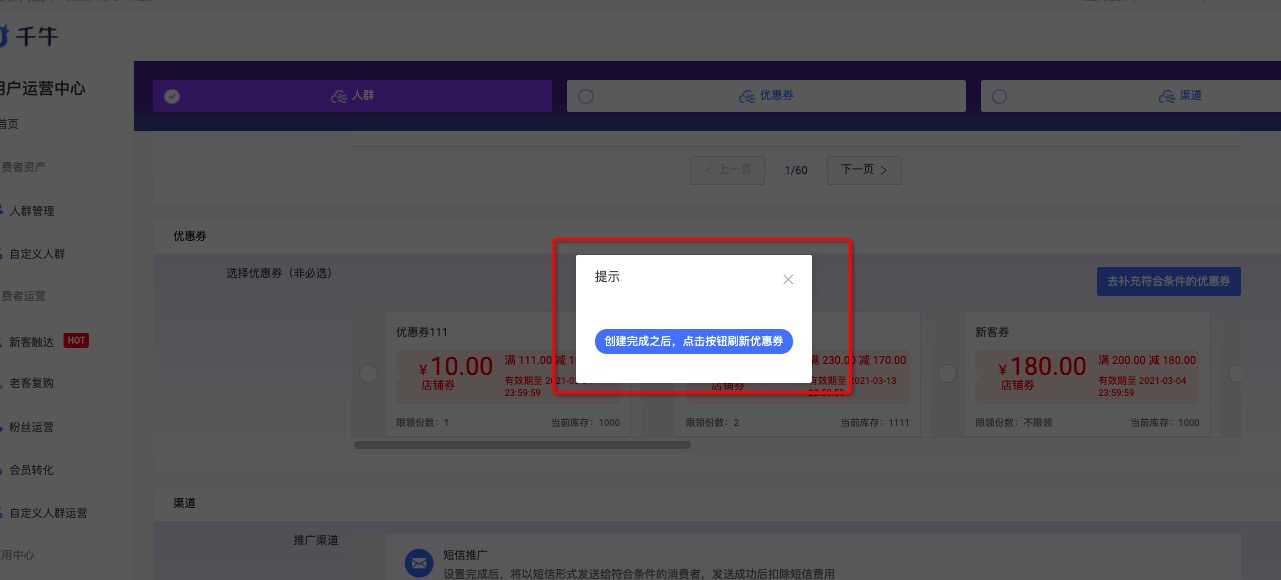Click the 限领份数: 不限领 text

click(x=1013, y=423)
